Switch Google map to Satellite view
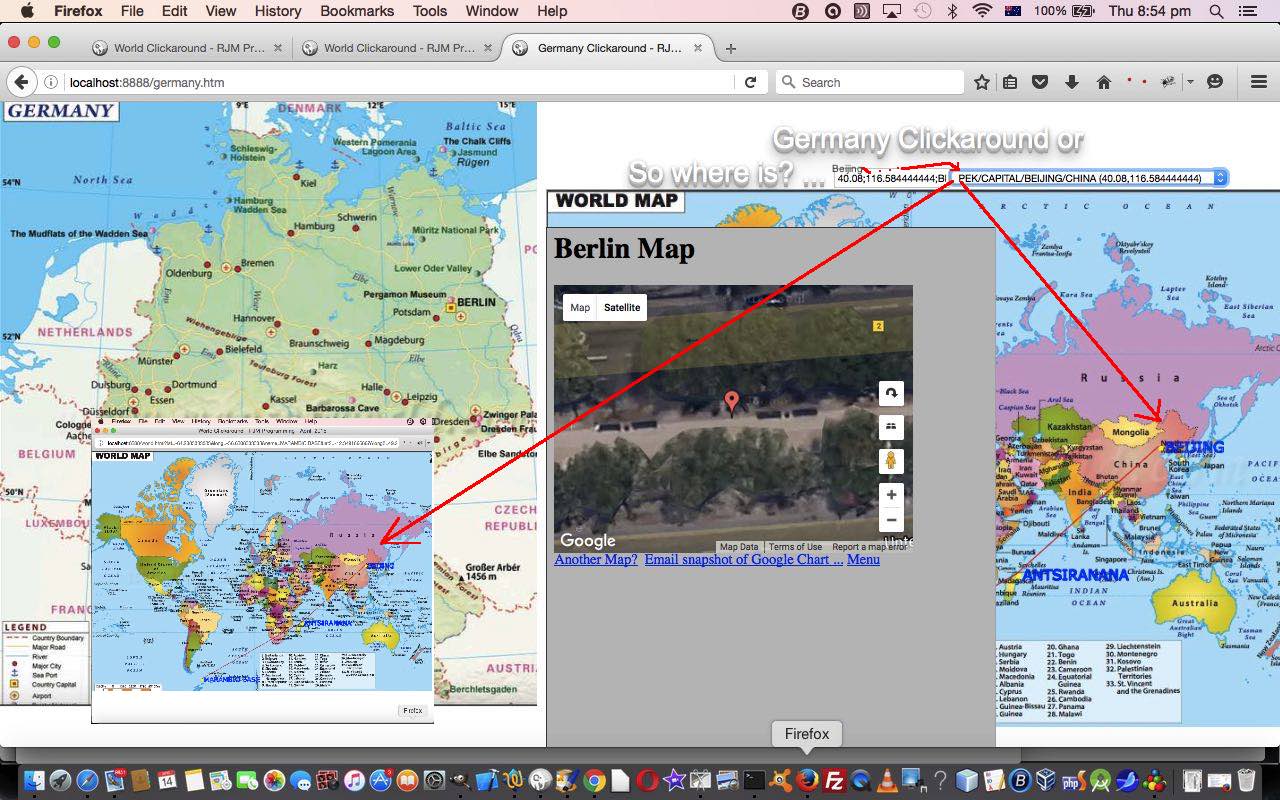The height and width of the screenshot is (800, 1280). point(622,307)
